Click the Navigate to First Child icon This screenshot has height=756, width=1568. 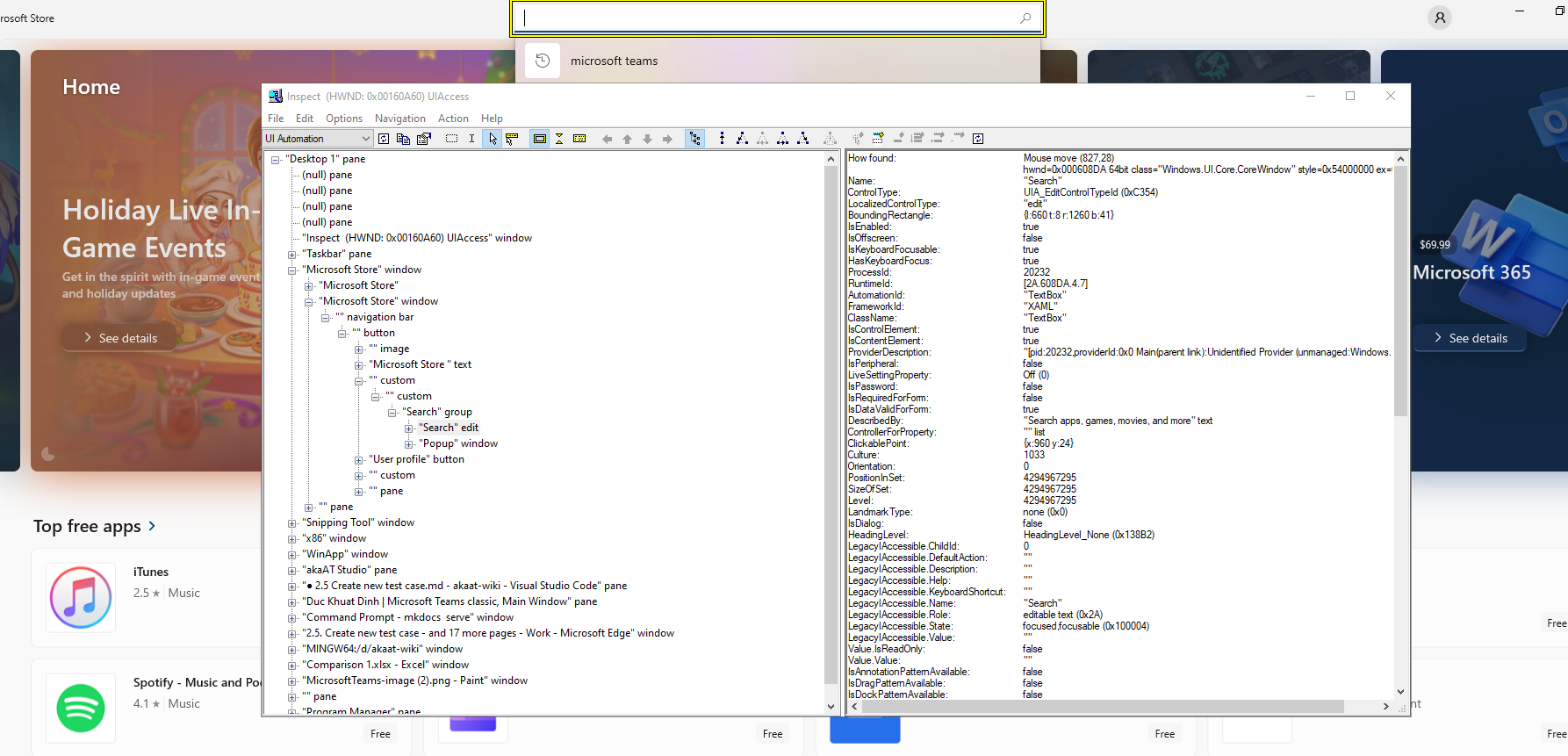coord(742,139)
